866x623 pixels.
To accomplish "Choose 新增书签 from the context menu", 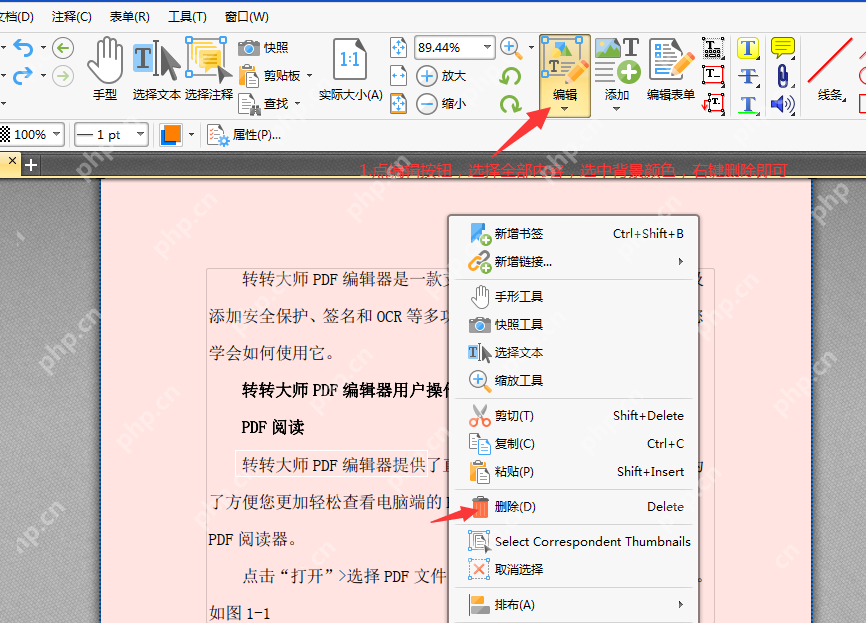I will (519, 233).
